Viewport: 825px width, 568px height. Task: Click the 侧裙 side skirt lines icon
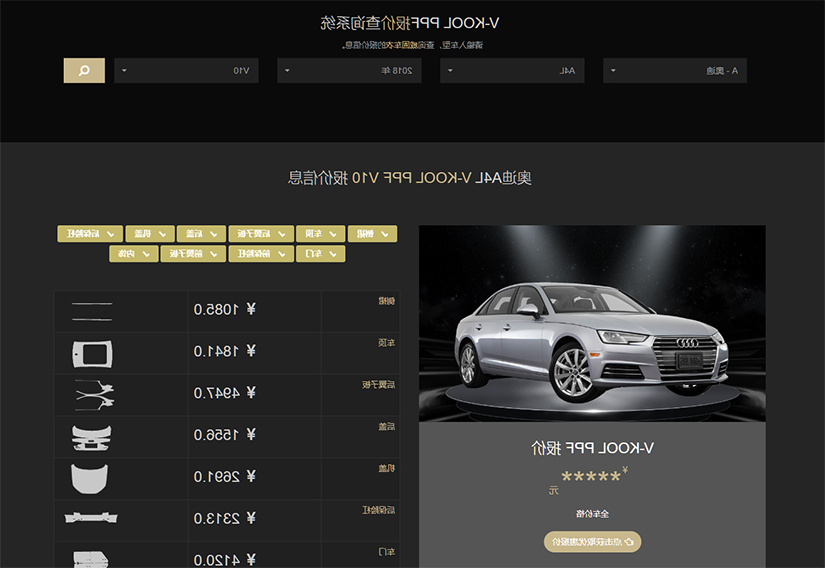click(x=92, y=311)
